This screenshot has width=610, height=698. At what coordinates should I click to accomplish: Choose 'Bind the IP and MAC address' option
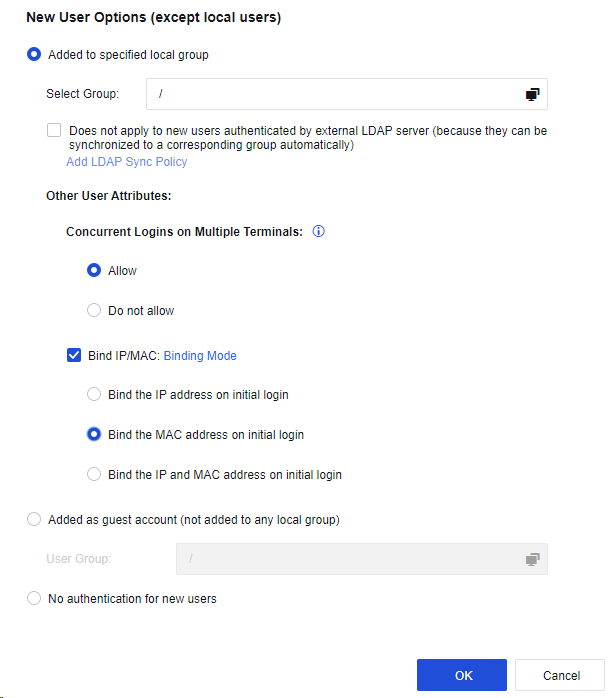[x=95, y=475]
